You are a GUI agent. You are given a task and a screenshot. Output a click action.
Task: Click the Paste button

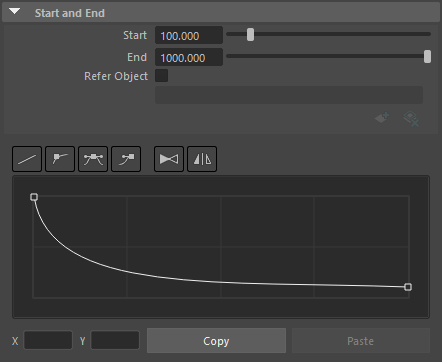(x=361, y=341)
